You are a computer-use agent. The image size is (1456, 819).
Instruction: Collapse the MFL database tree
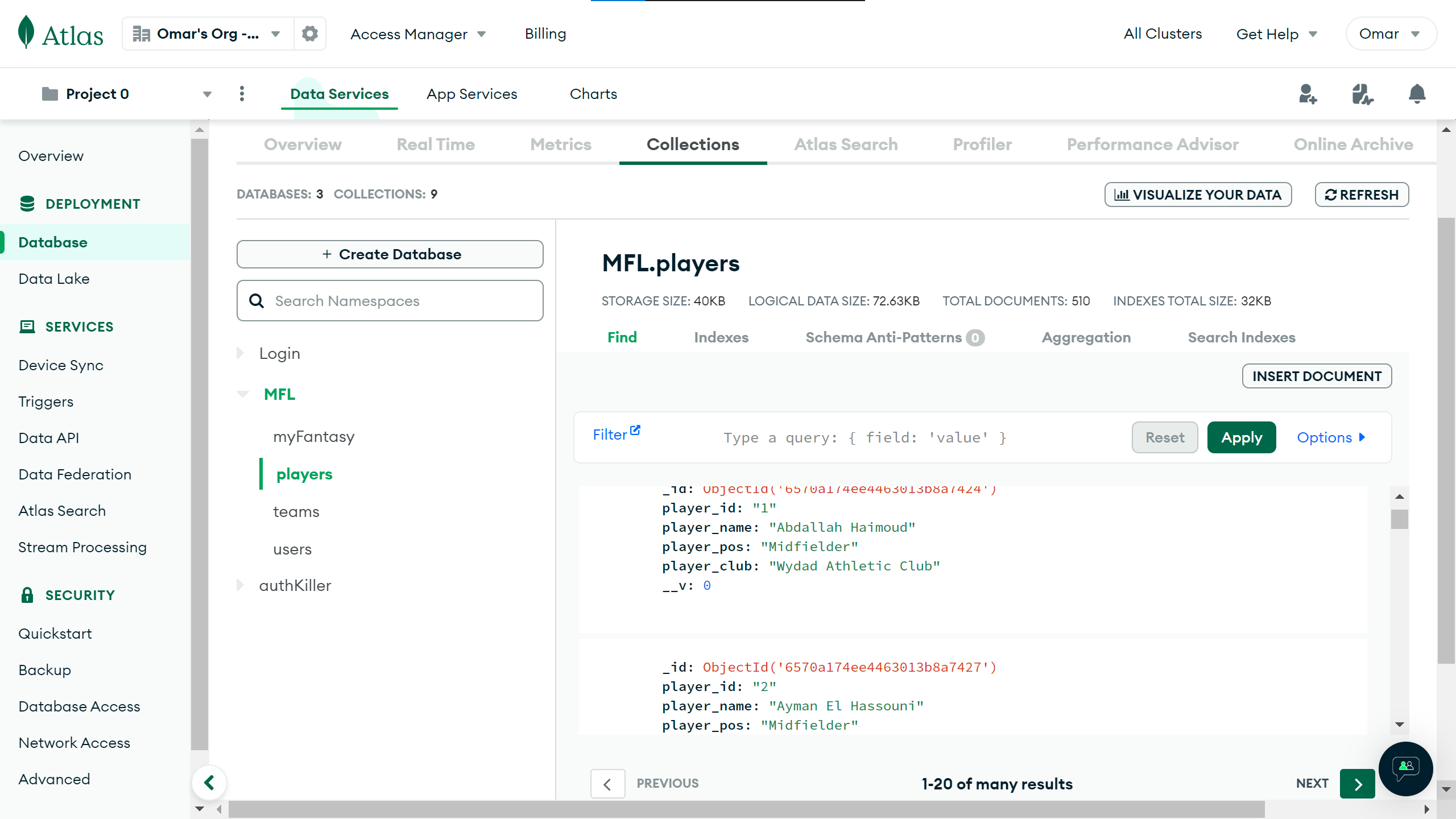(243, 394)
